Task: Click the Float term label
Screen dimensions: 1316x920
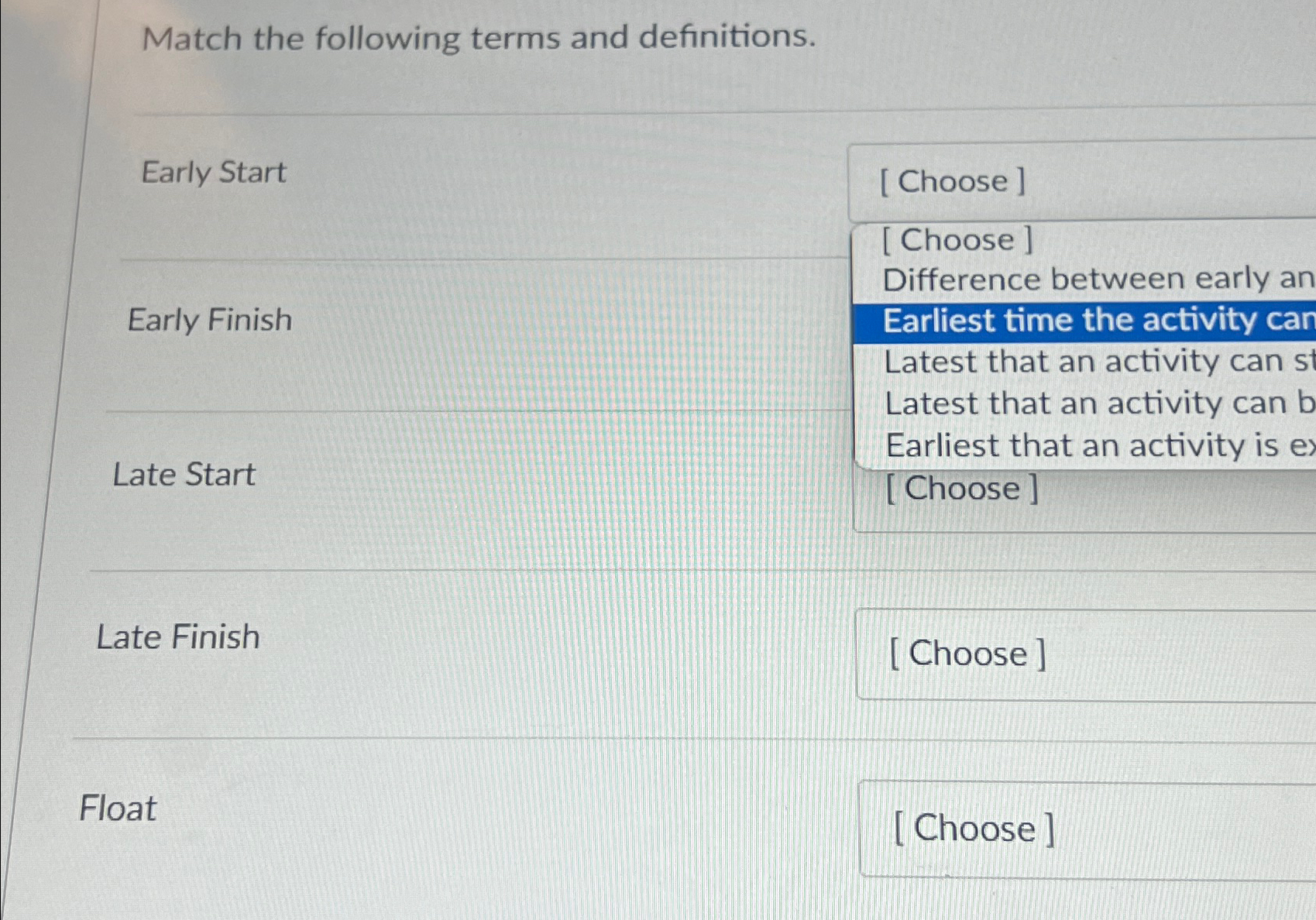Action: click(117, 808)
